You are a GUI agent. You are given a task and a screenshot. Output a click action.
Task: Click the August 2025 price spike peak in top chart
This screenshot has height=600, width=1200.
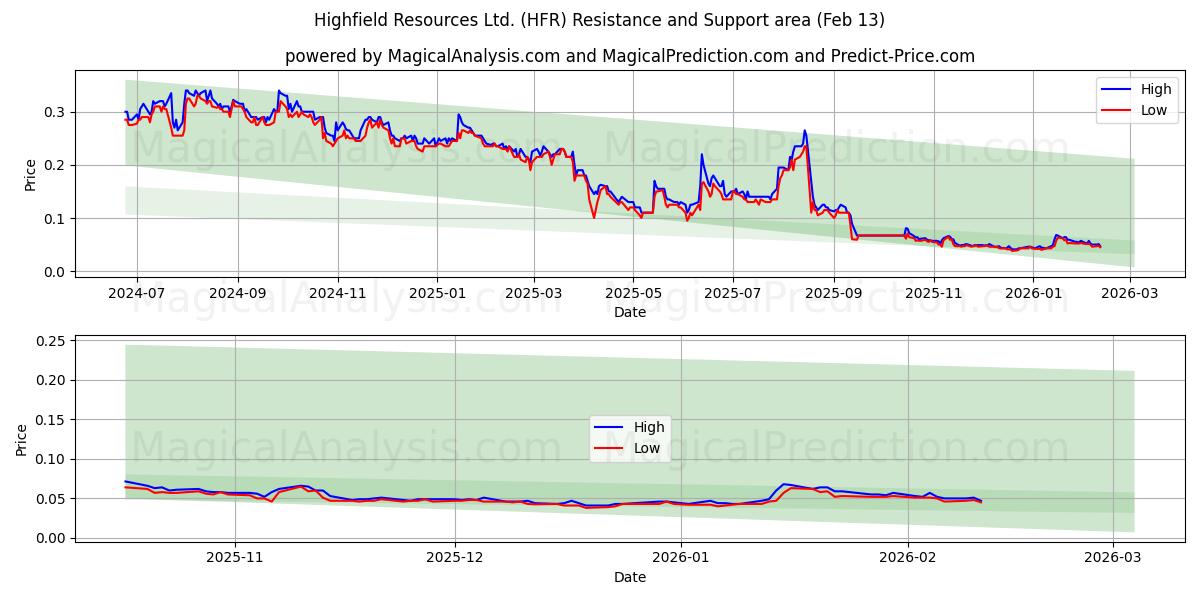(x=804, y=131)
